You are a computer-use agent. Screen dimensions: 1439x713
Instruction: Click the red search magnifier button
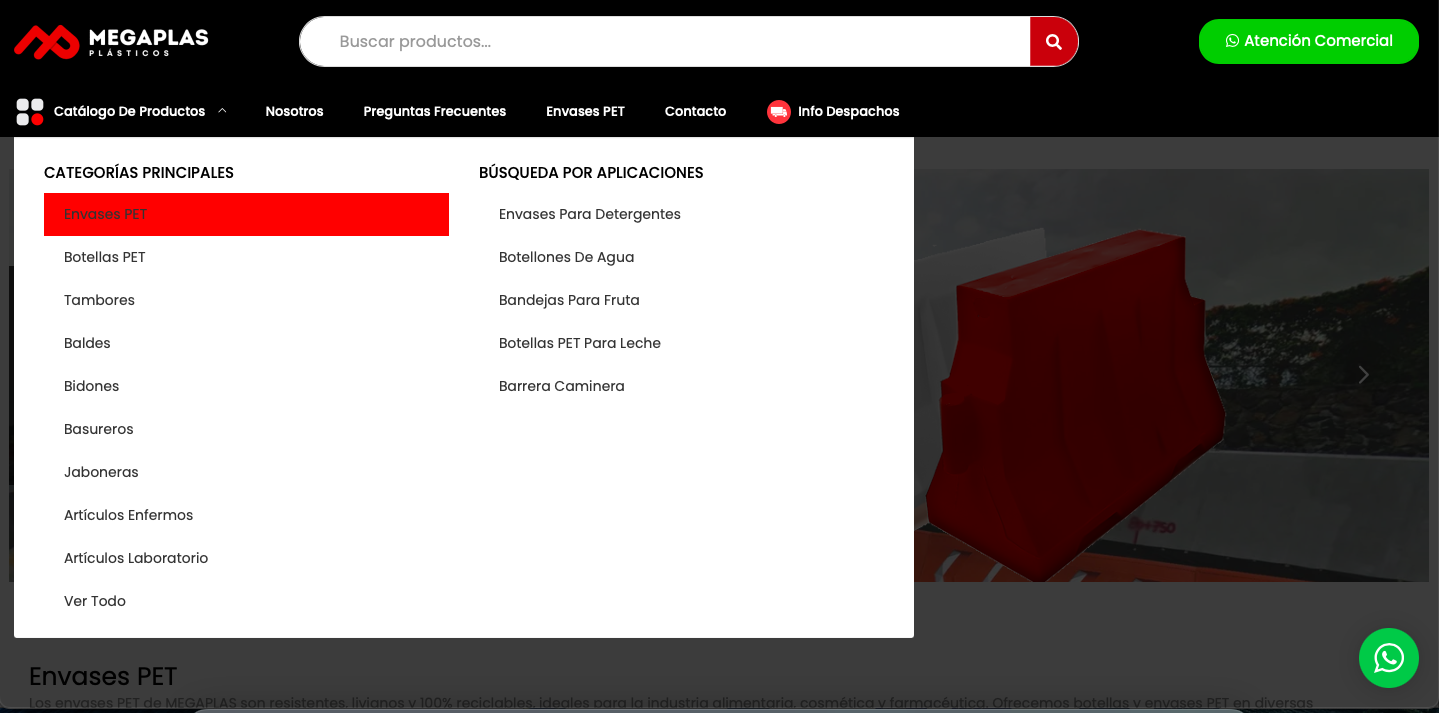coord(1053,41)
